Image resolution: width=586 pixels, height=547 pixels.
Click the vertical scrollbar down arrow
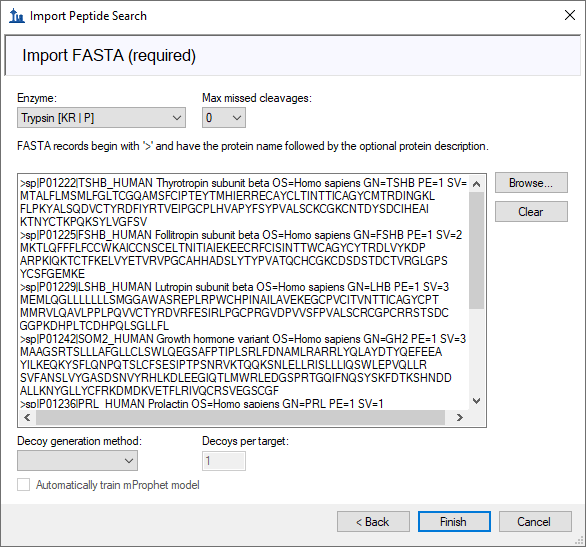(x=476, y=401)
